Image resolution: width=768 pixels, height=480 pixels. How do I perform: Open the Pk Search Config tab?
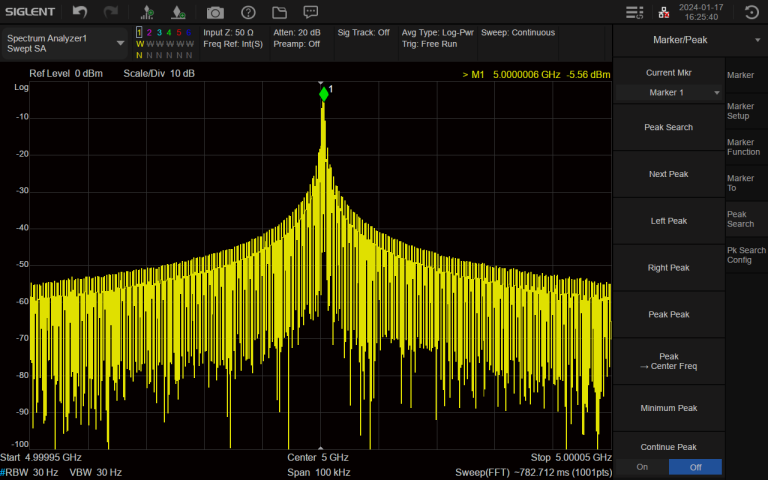[745, 255]
